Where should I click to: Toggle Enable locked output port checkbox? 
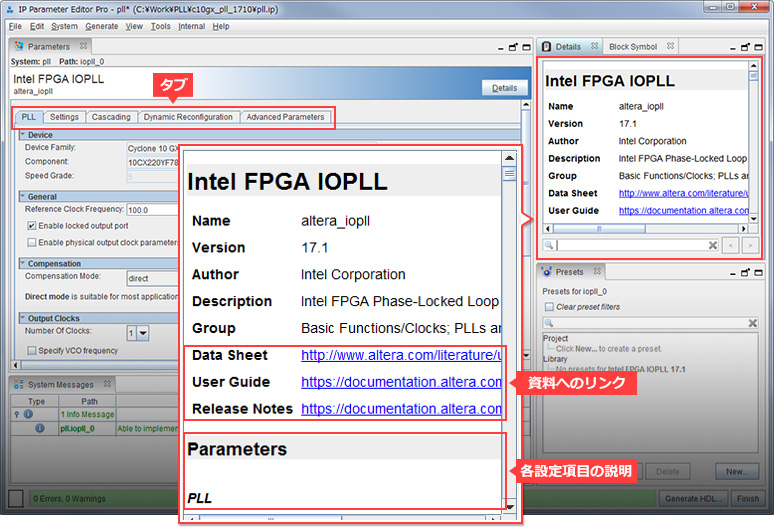[32, 226]
